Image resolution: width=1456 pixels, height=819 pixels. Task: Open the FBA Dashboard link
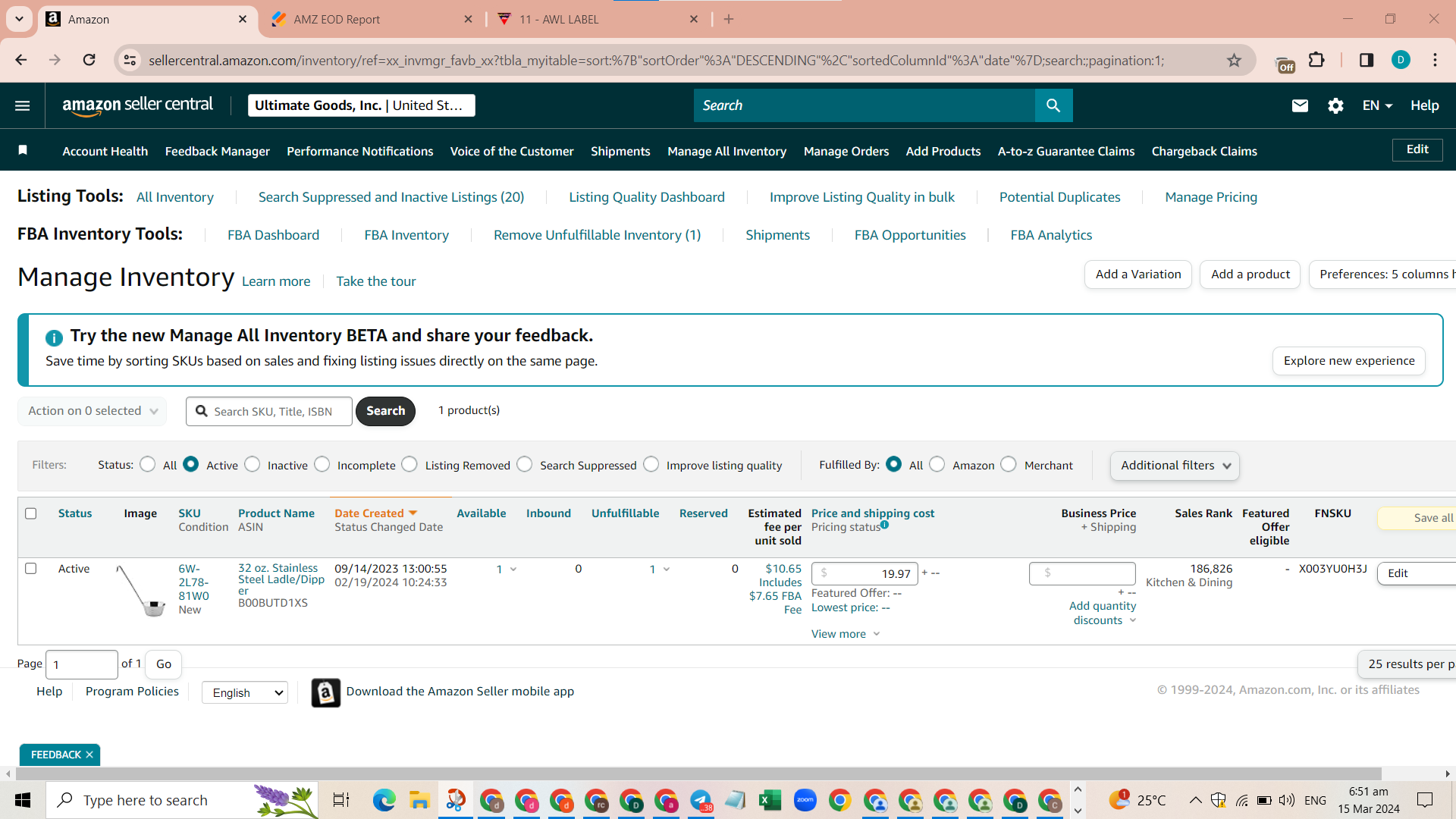point(274,235)
